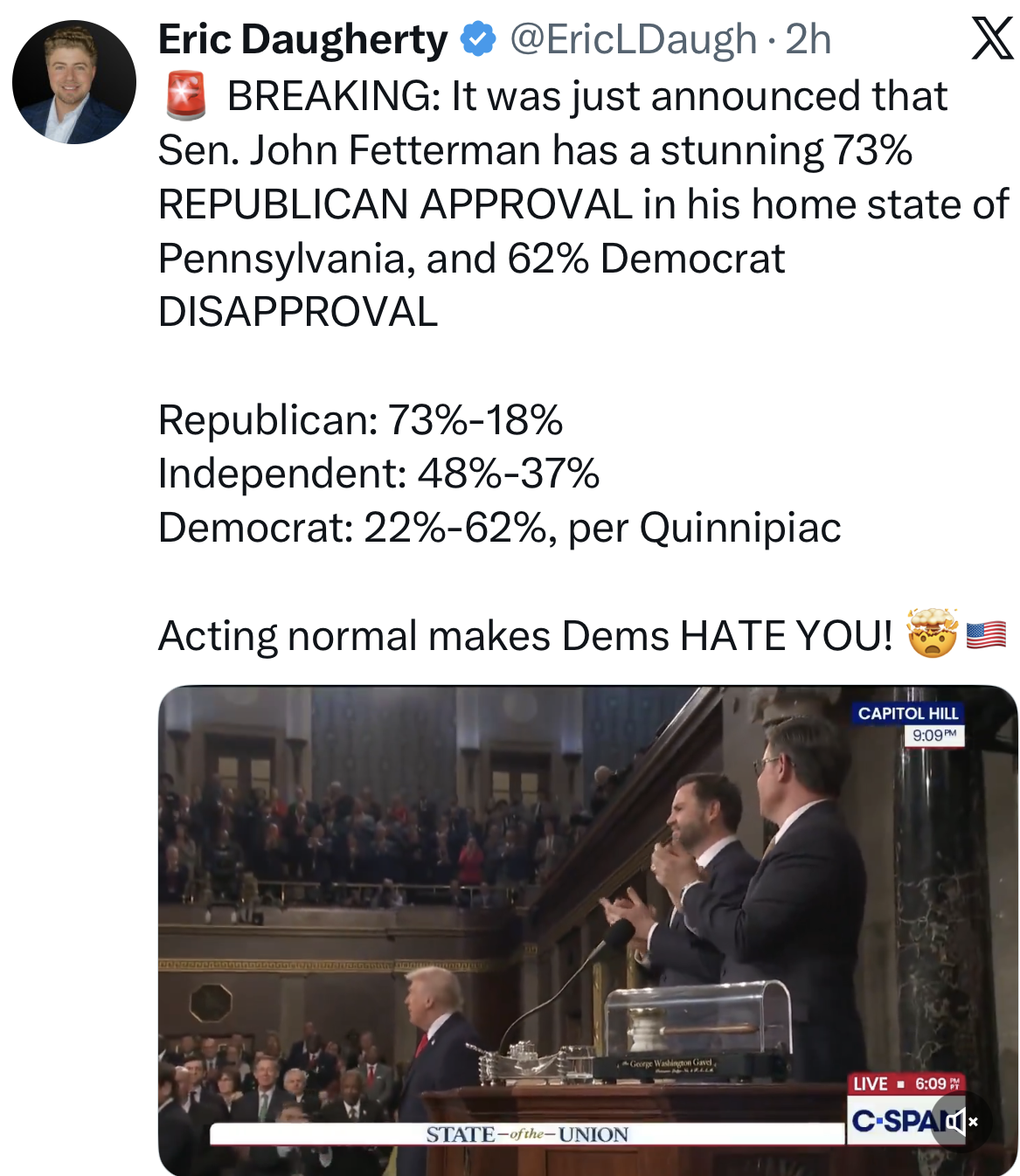Open the Eric Daugherty display name link
The height and width of the screenshot is (1176, 1020).
click(x=302, y=39)
